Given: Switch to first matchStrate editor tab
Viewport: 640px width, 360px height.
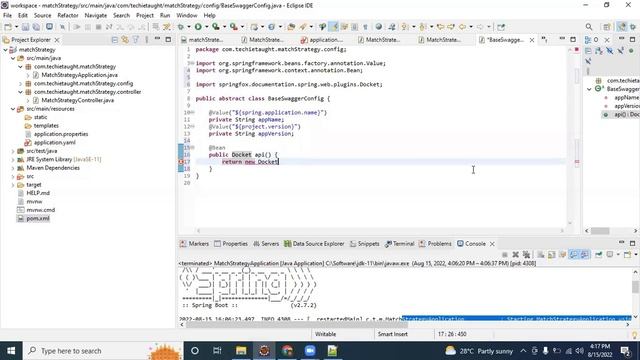Looking at the screenshot, I should [x=202, y=40].
